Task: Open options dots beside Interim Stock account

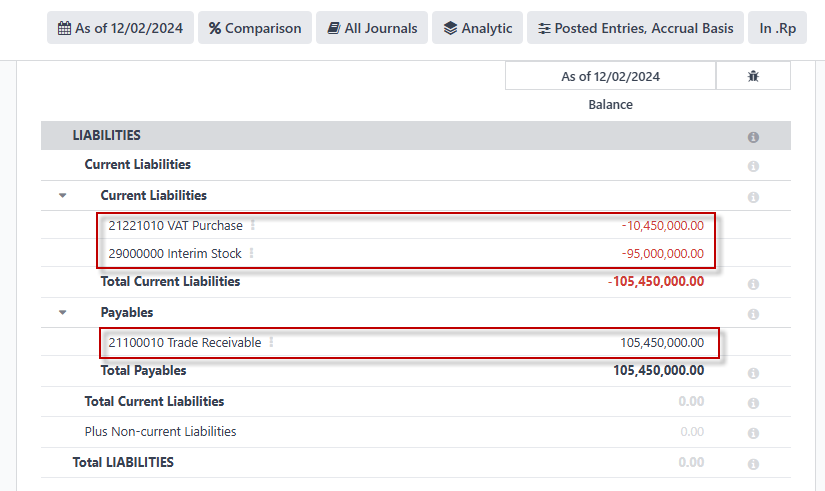Action: point(251,253)
